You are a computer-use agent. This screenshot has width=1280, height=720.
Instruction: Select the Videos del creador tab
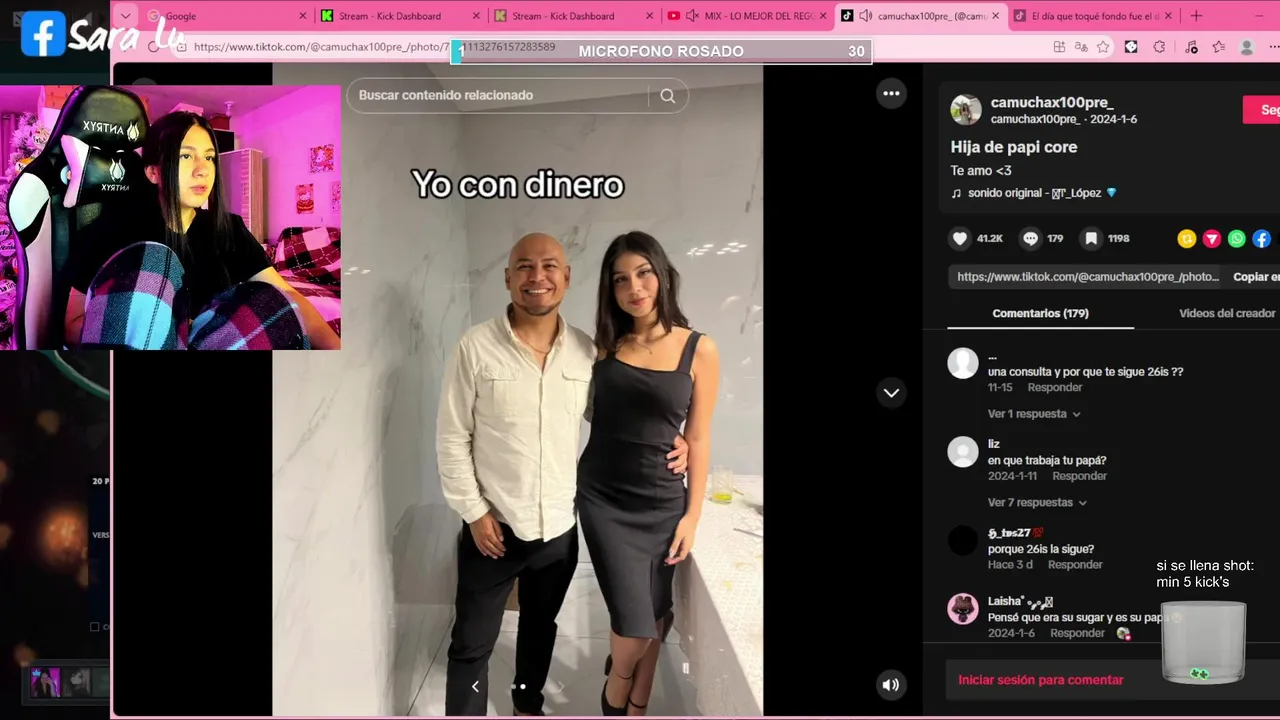click(1227, 313)
